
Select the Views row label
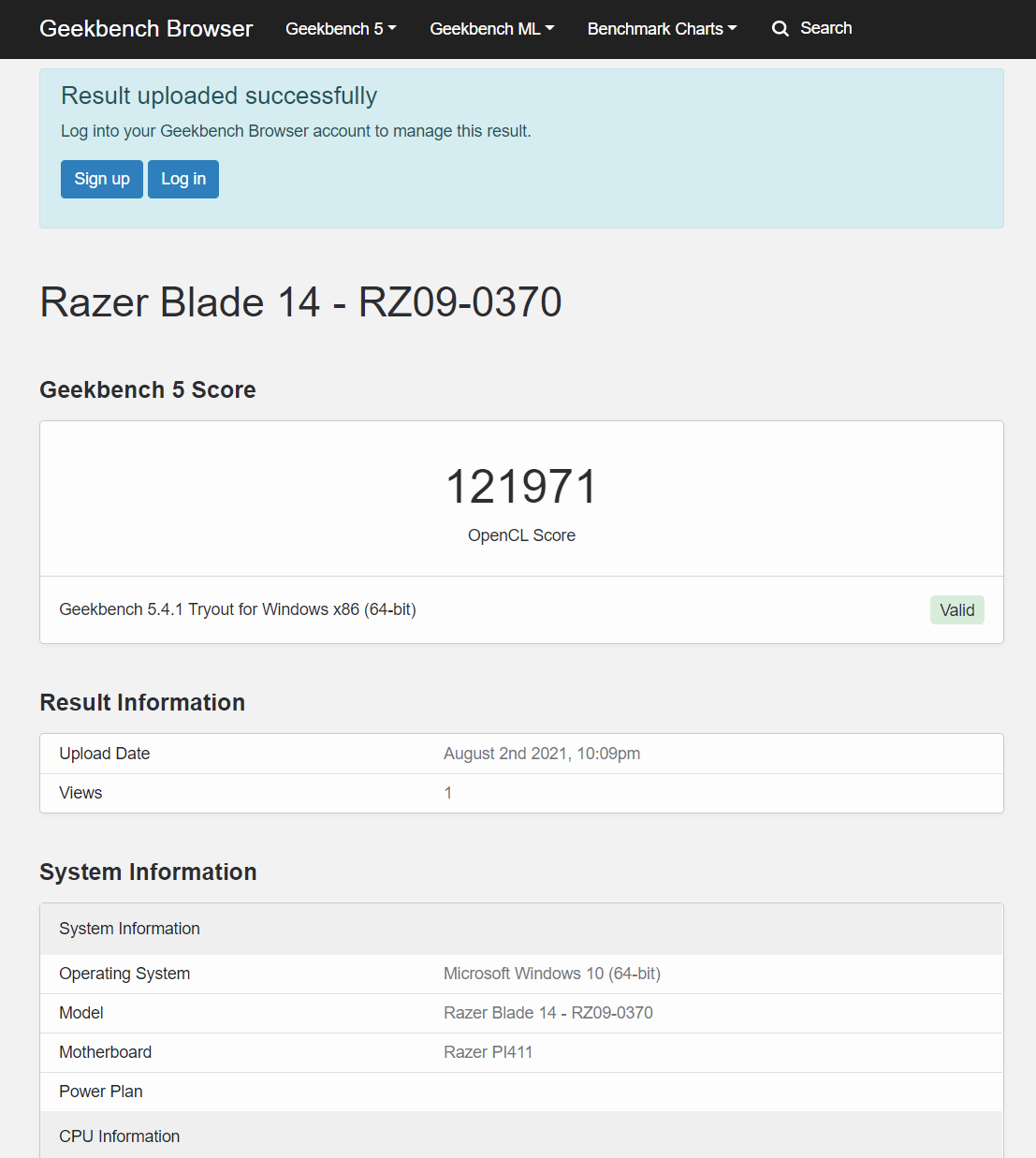pyautogui.click(x=80, y=793)
